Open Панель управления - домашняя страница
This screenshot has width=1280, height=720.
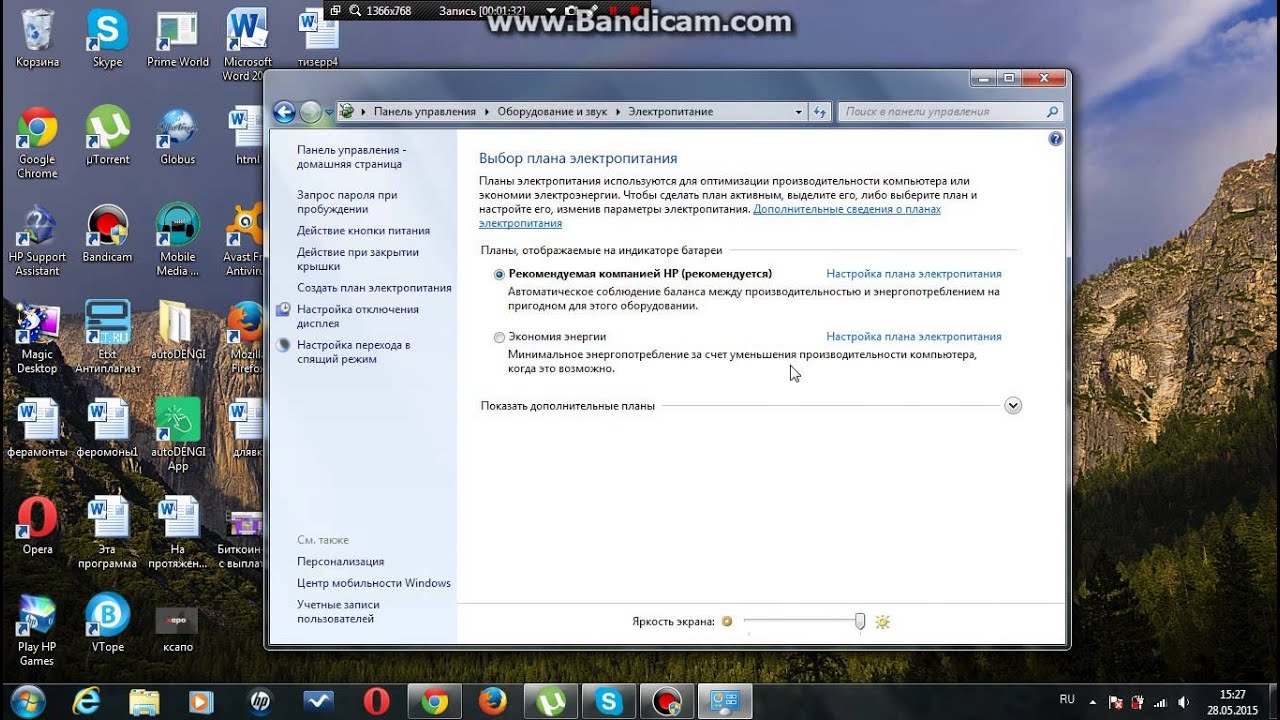tap(351, 157)
